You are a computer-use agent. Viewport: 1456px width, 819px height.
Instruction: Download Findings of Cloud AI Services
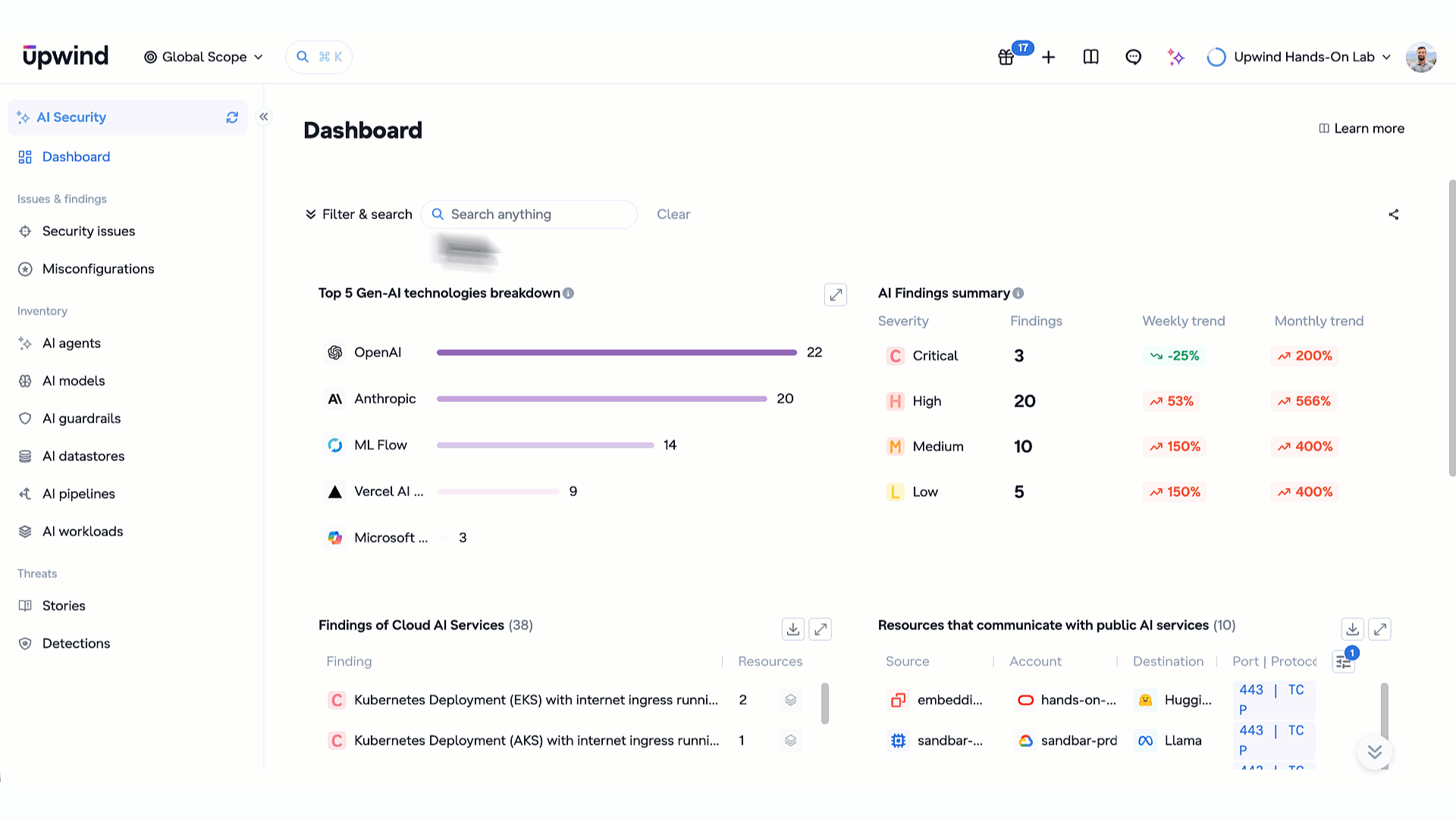pyautogui.click(x=793, y=629)
